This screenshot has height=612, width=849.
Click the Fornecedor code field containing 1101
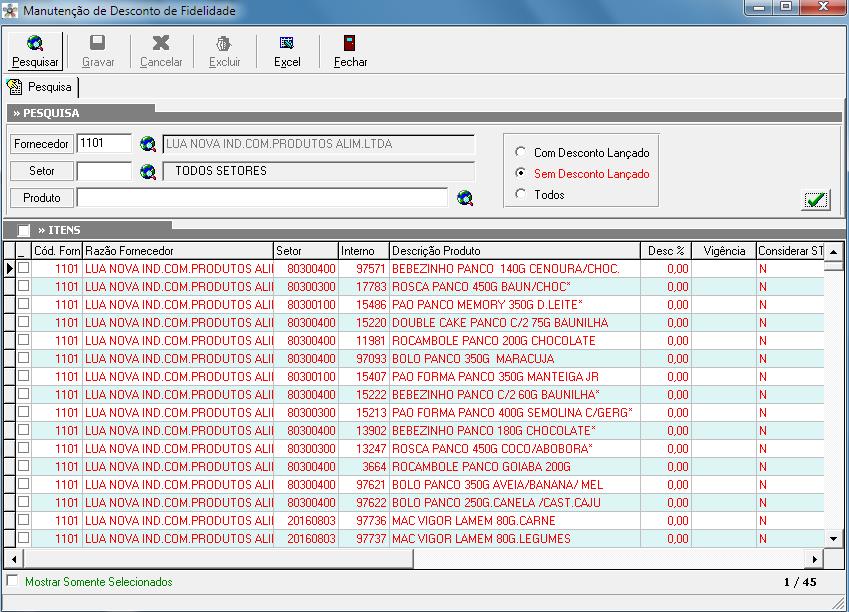click(104, 143)
